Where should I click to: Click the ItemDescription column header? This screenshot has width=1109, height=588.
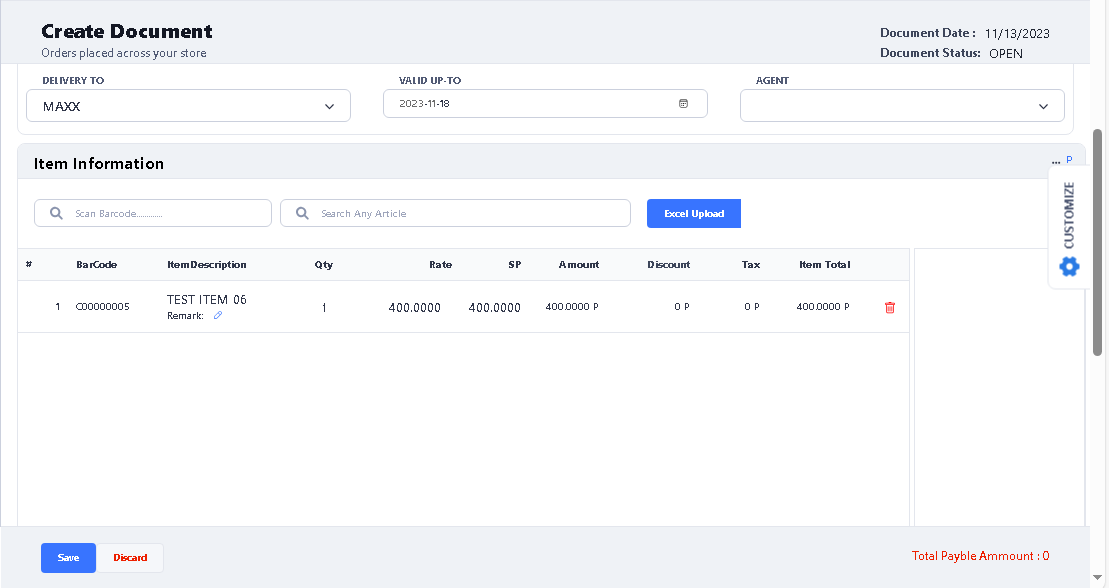click(x=207, y=265)
